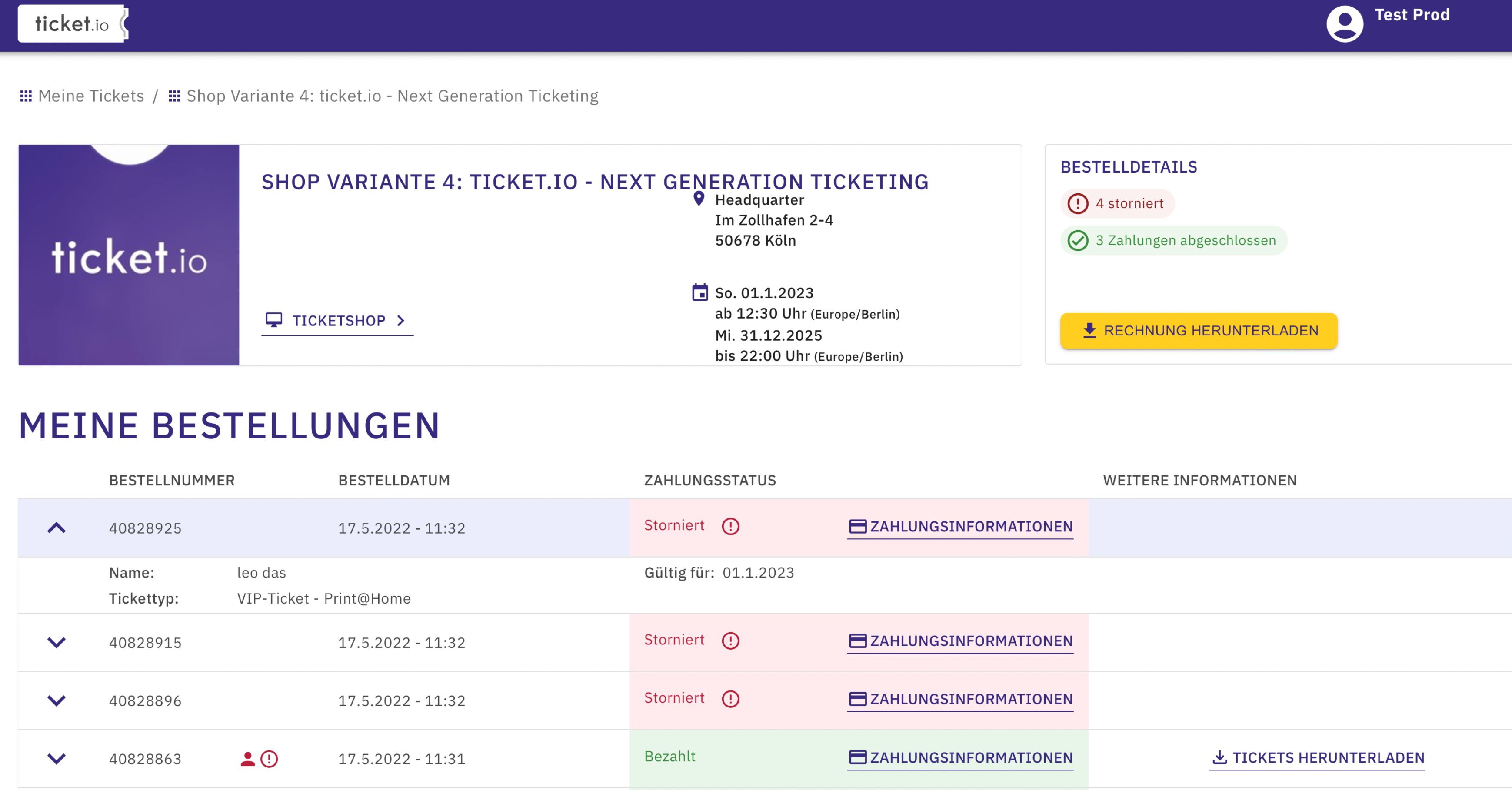Click person icon next to order 40828863

[x=248, y=759]
